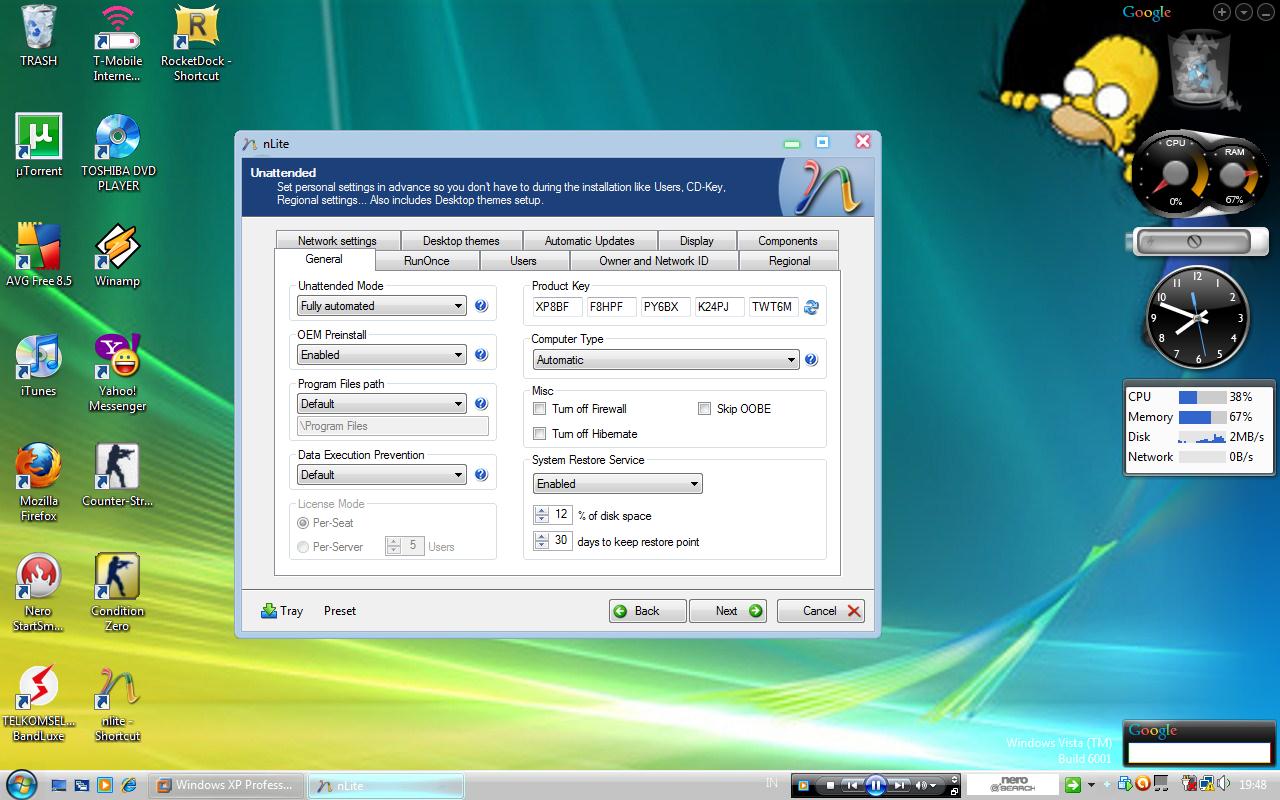Viewport: 1280px width, 800px height.
Task: Switch to the Components tab
Action: click(788, 241)
